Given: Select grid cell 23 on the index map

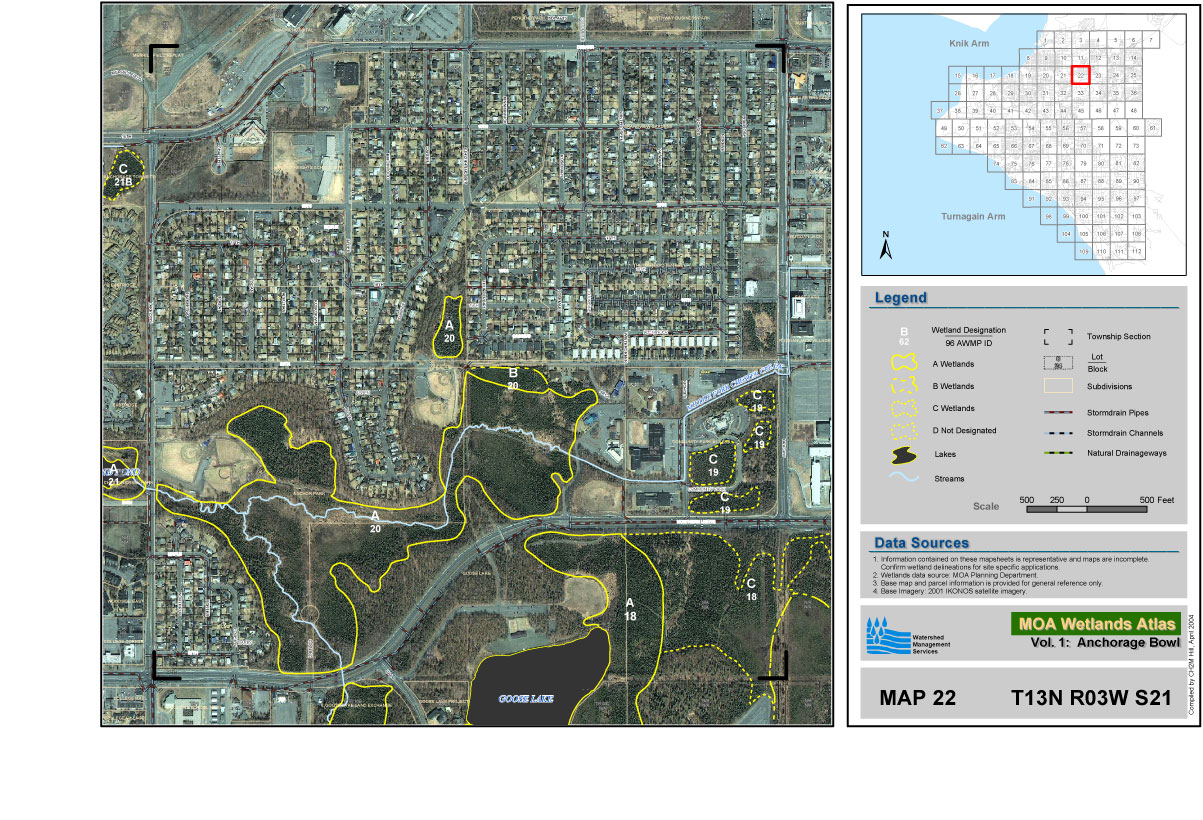Looking at the screenshot, I should coord(1098,75).
